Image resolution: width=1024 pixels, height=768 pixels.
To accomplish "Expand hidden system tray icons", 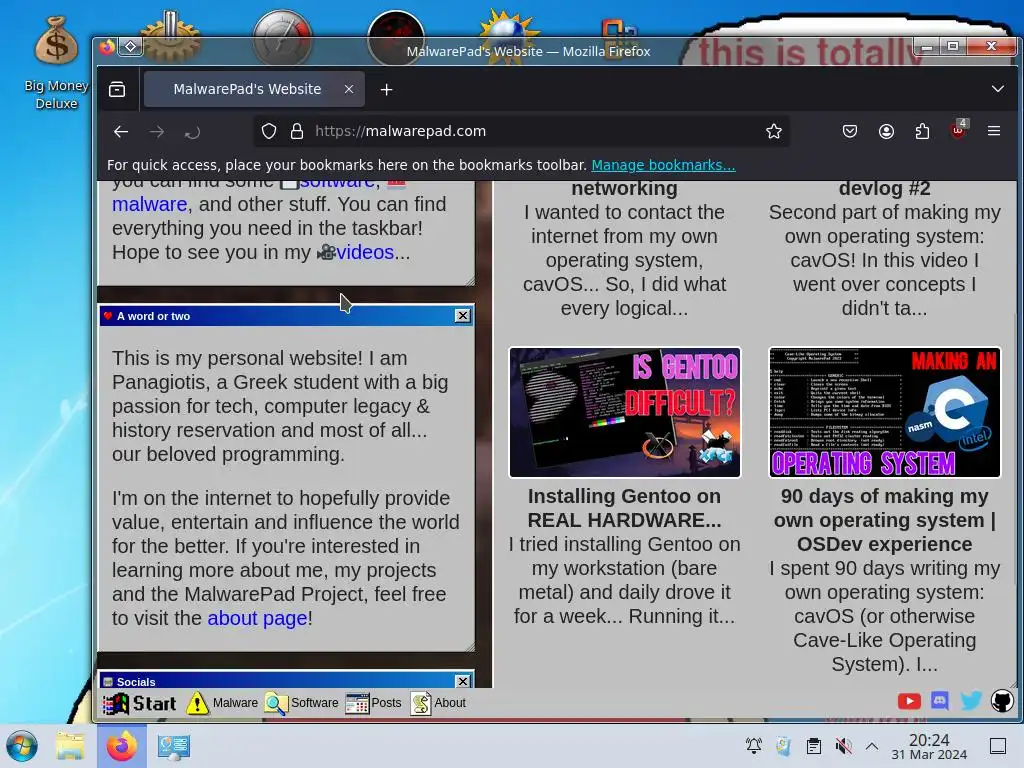I will click(872, 746).
